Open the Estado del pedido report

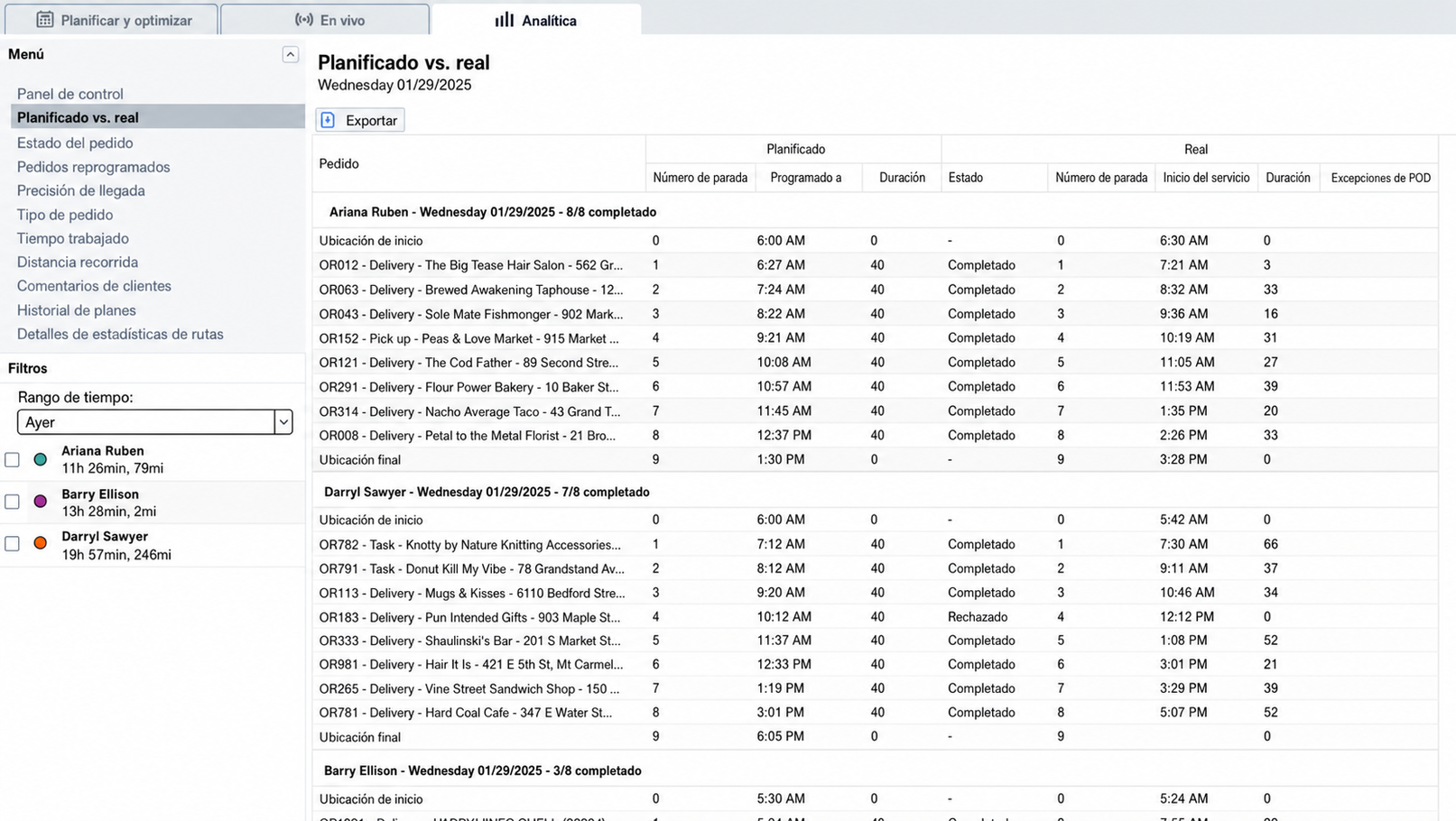(x=75, y=143)
